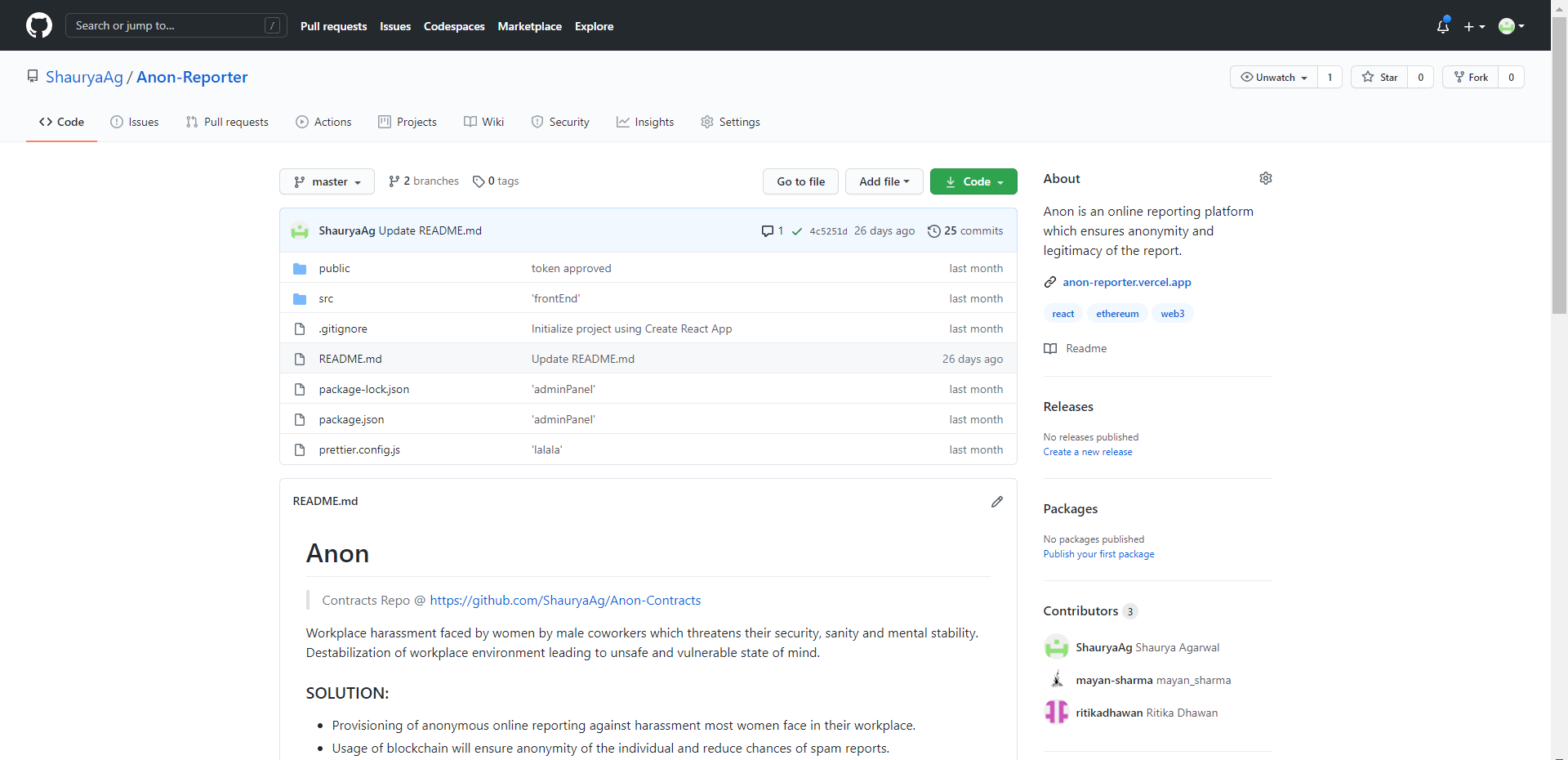1568x760 pixels.
Task: Open the anon-reporter.vercel.app link
Action: tap(1127, 282)
